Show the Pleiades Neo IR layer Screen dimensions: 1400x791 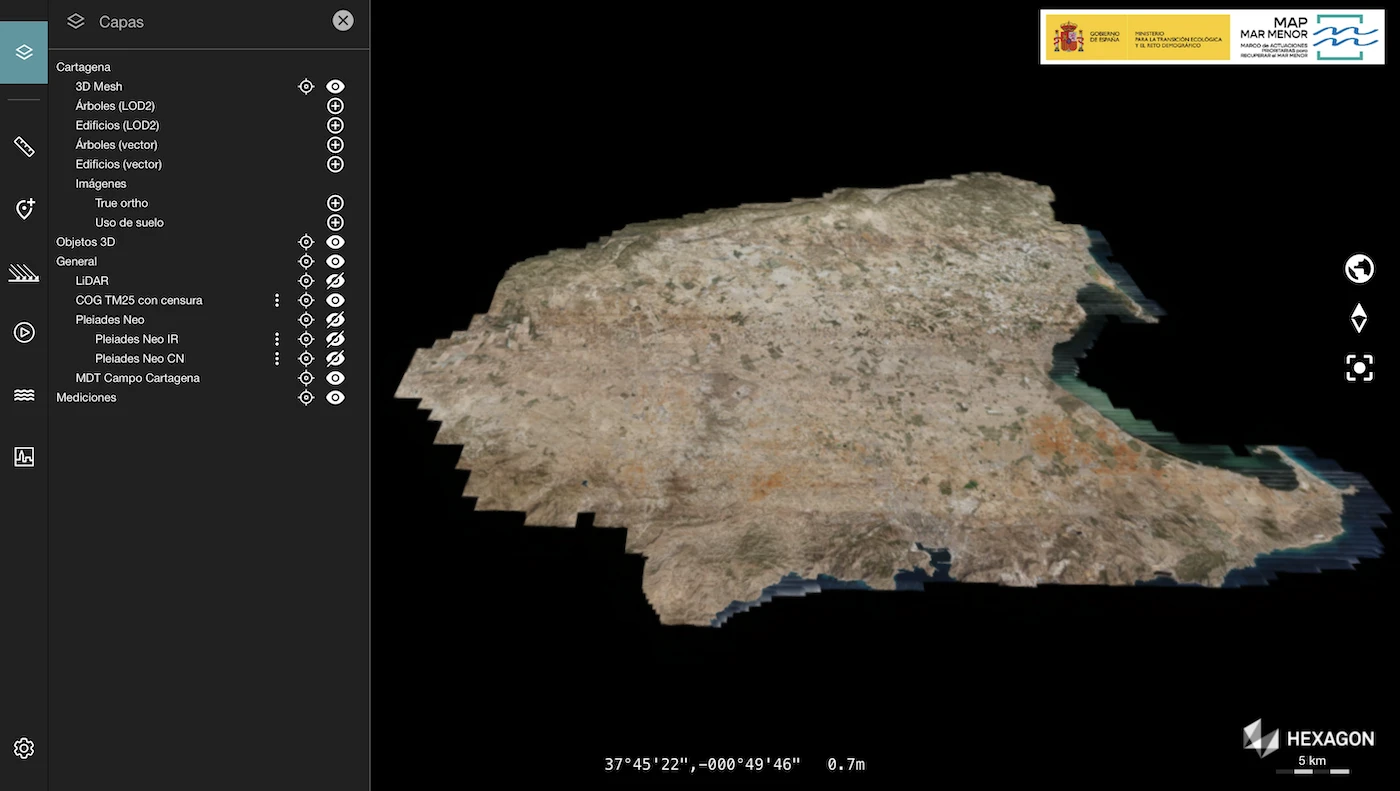335,339
